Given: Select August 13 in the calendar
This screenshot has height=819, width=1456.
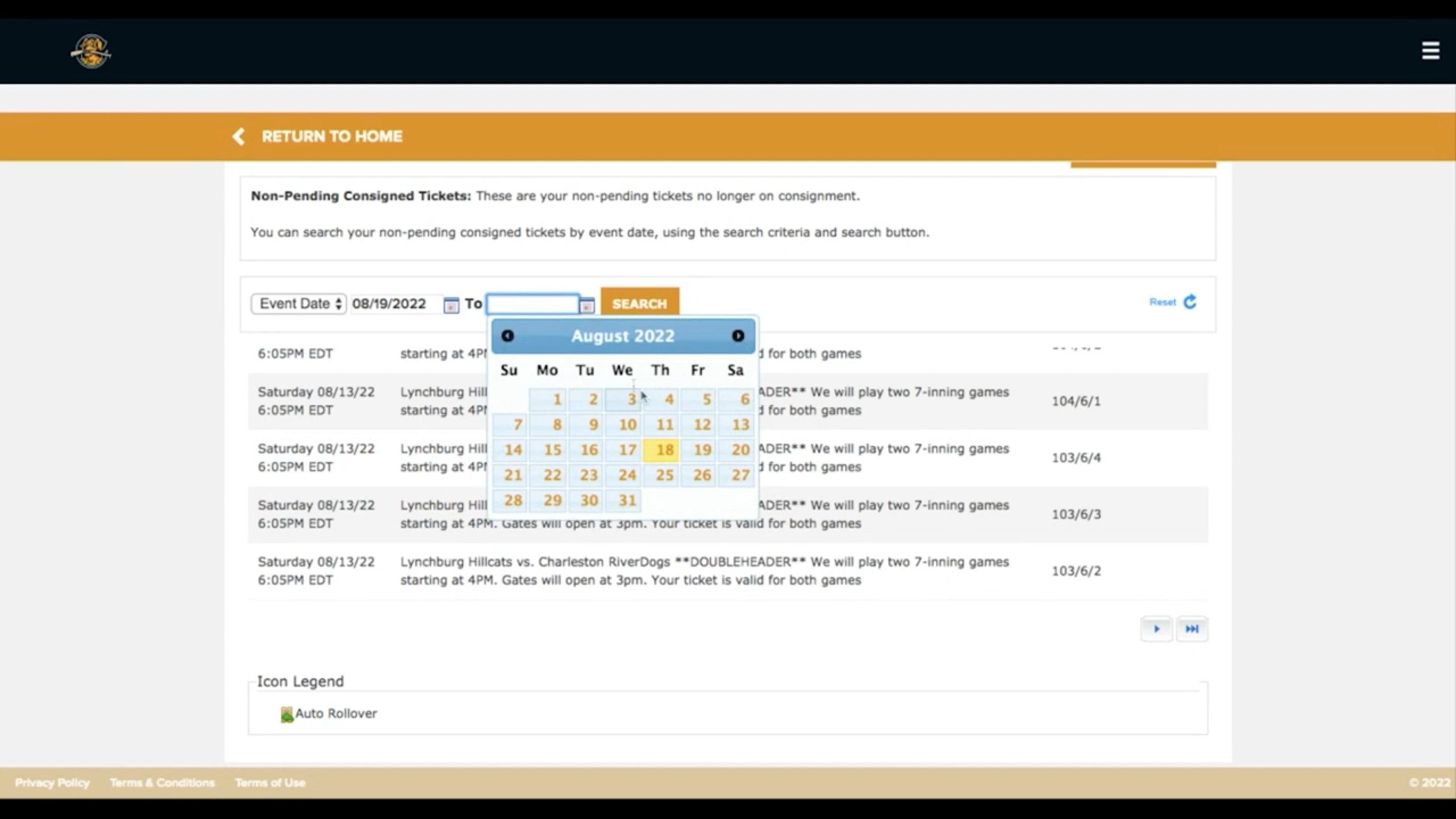Looking at the screenshot, I should pyautogui.click(x=736, y=425).
